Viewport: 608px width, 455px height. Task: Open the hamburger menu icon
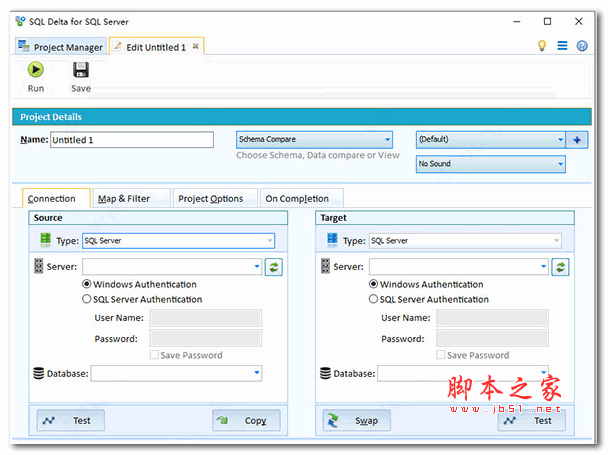562,46
